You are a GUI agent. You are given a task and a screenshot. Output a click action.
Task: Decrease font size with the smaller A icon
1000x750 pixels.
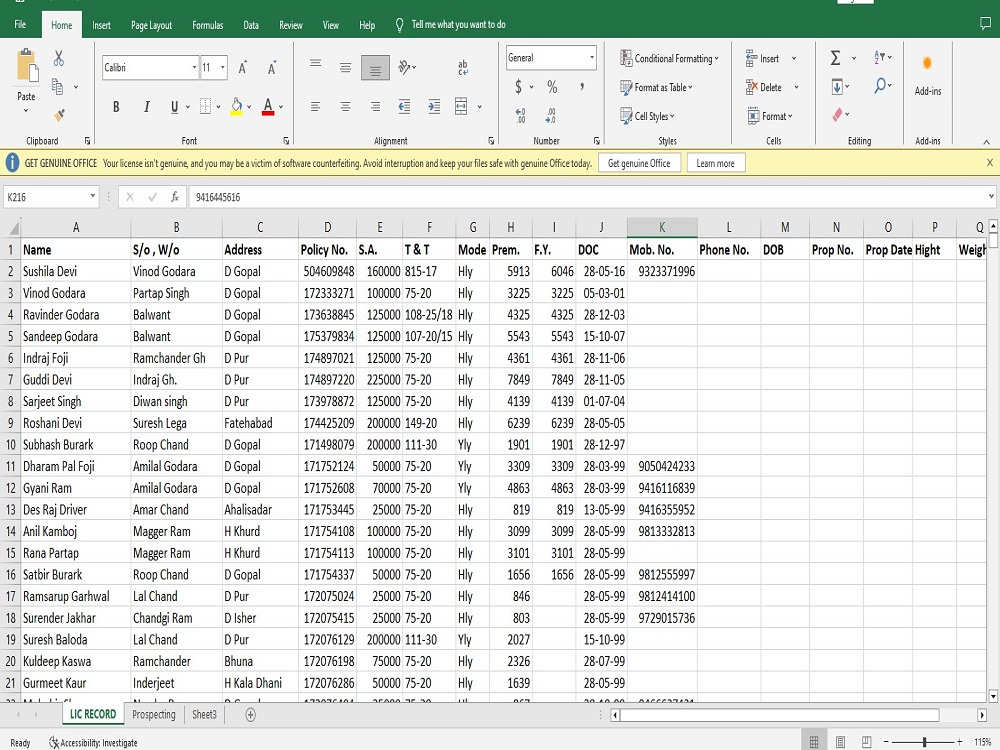pos(272,68)
